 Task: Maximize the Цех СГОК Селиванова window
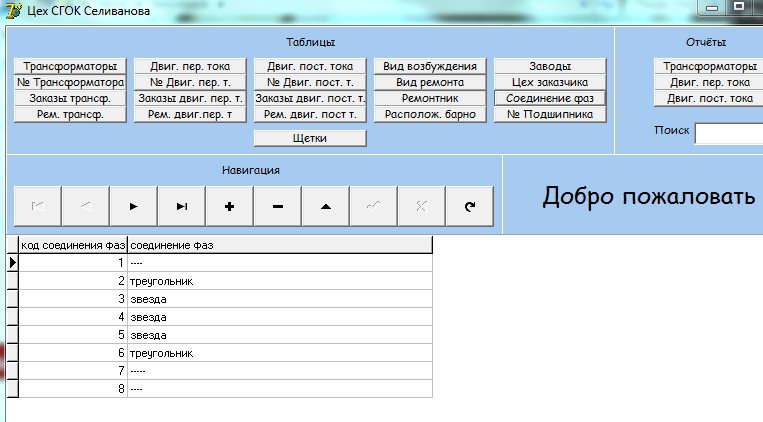point(739,7)
